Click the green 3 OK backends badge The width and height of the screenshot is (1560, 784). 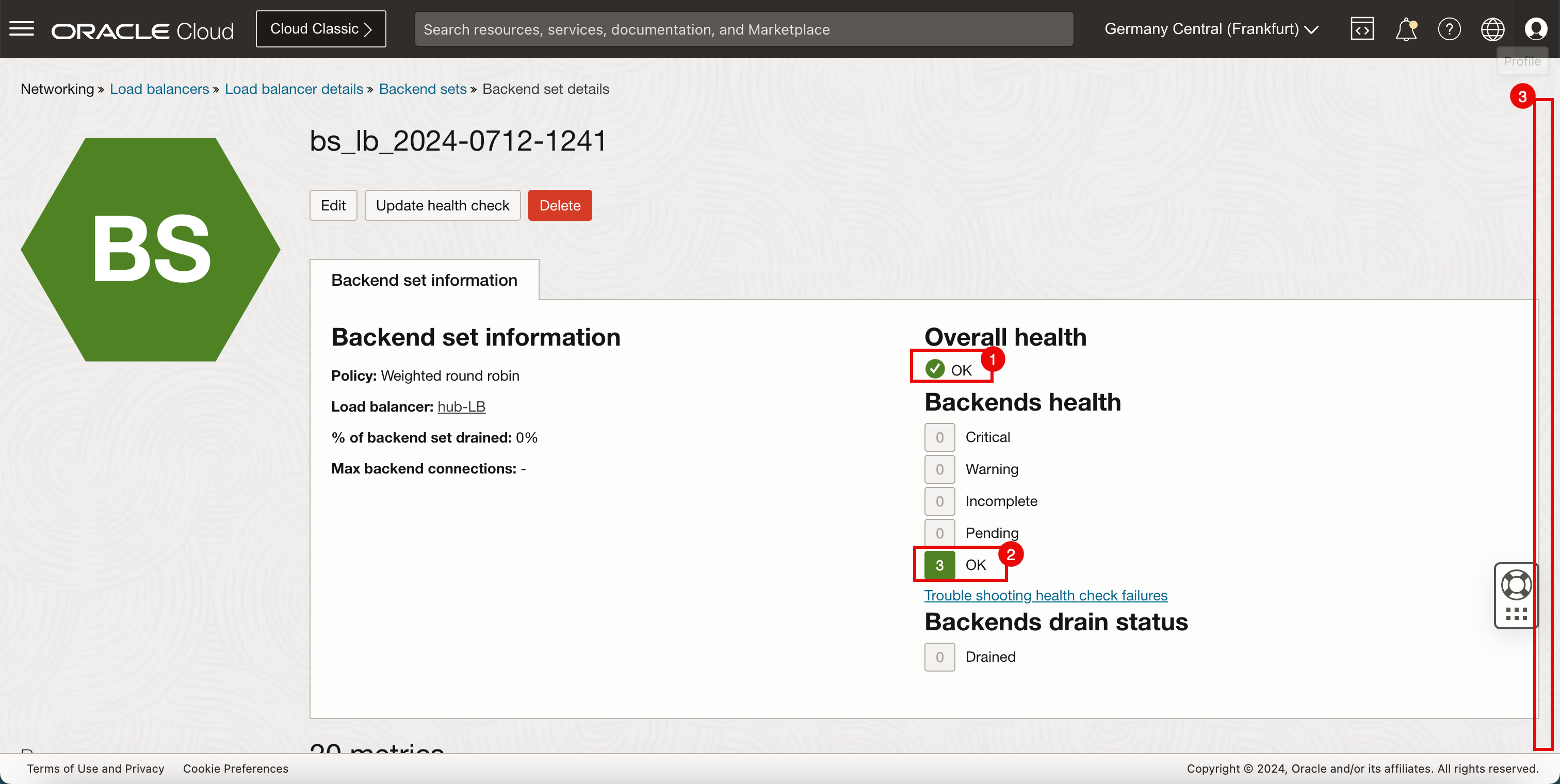(x=939, y=565)
